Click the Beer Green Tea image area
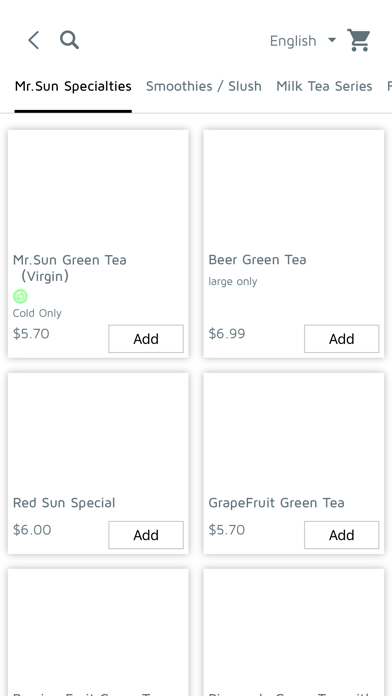This screenshot has width=392, height=696. pos(294,190)
